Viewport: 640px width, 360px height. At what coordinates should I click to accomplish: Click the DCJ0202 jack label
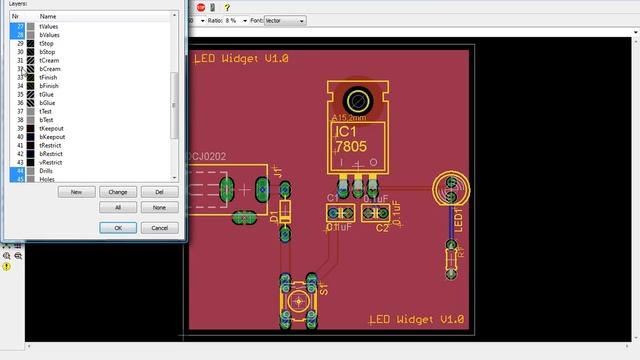tap(207, 156)
